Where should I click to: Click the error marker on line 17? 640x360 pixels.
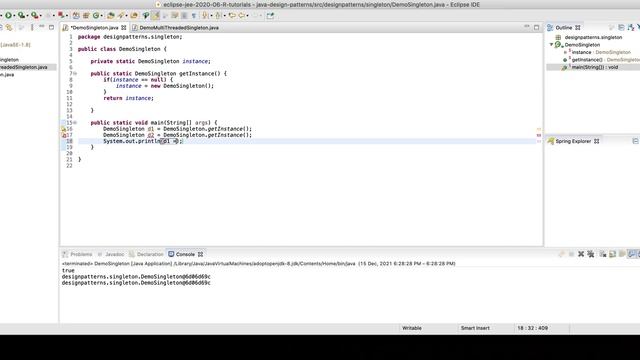pos(63,135)
